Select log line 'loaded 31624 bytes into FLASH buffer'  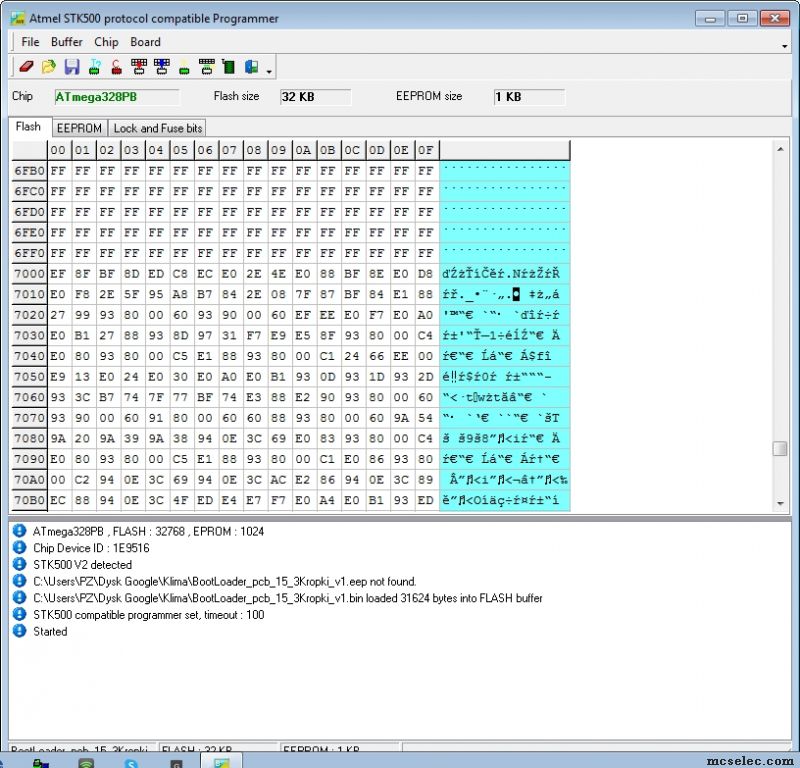click(x=288, y=598)
